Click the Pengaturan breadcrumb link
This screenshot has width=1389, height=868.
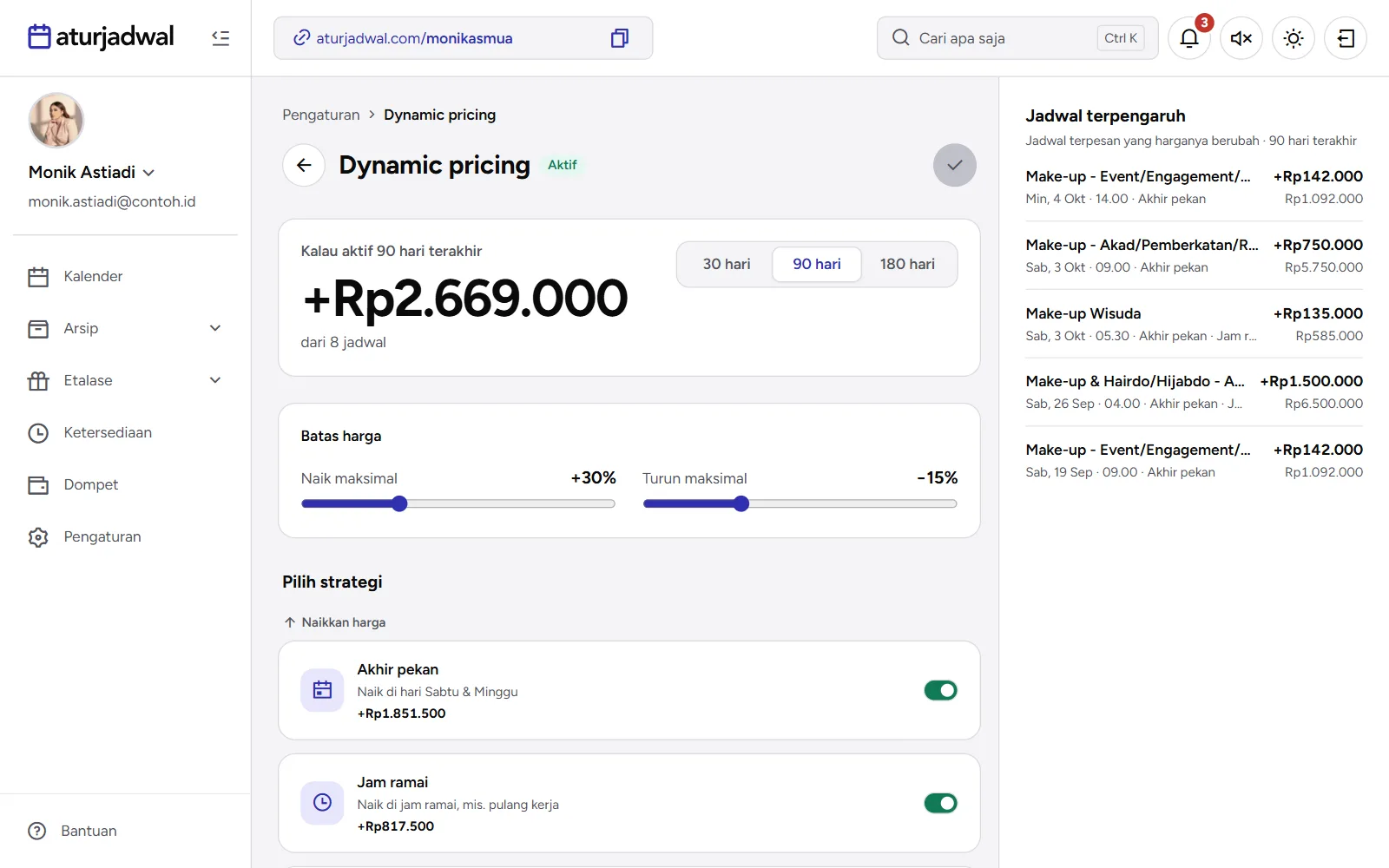click(321, 115)
